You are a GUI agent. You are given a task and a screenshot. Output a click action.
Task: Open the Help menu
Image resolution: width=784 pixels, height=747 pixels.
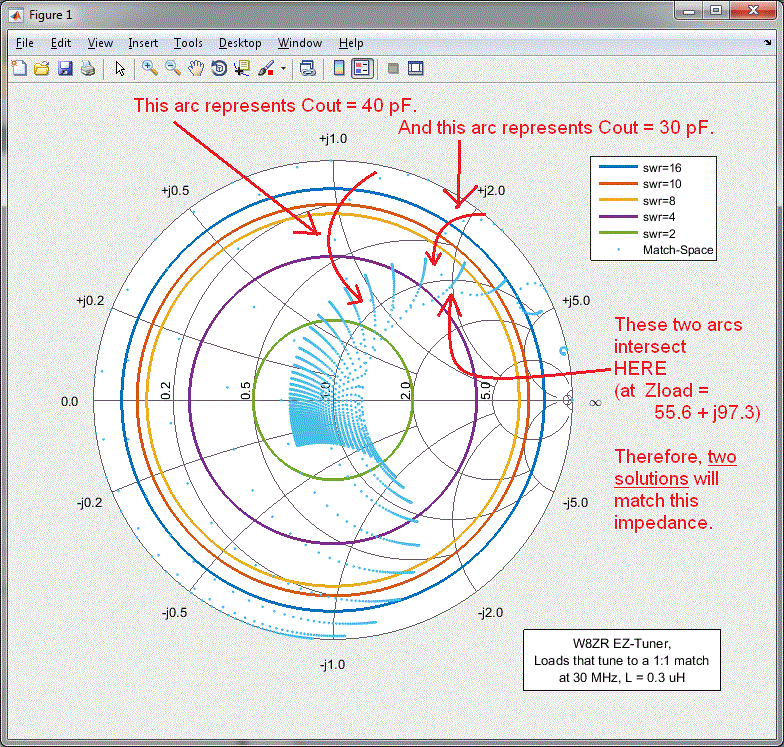click(x=351, y=43)
